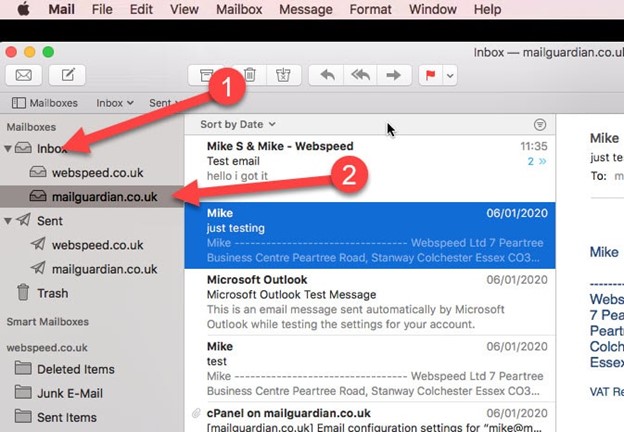Image resolution: width=624 pixels, height=432 pixels.
Task: Open flag color dropdown arrow
Action: click(x=450, y=75)
